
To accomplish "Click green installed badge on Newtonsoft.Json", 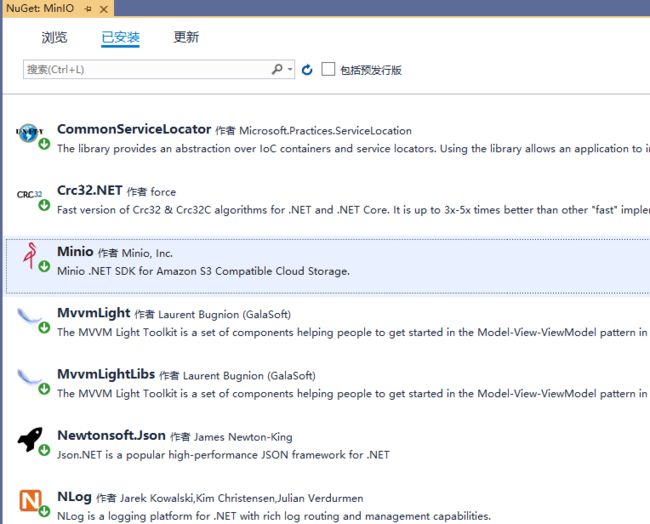I will (x=44, y=450).
